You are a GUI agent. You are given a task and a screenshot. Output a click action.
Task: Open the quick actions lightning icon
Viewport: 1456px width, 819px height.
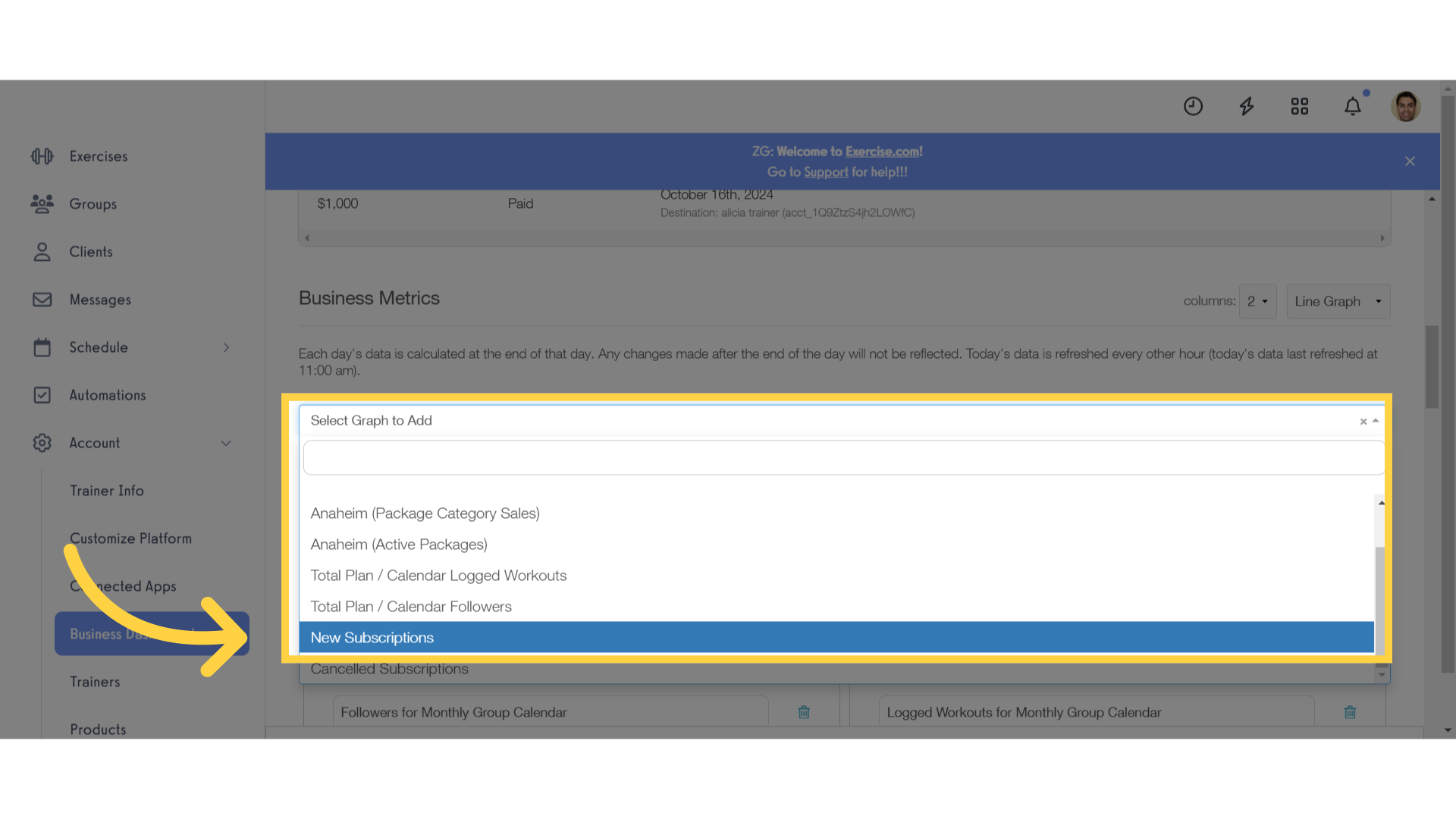point(1247,106)
